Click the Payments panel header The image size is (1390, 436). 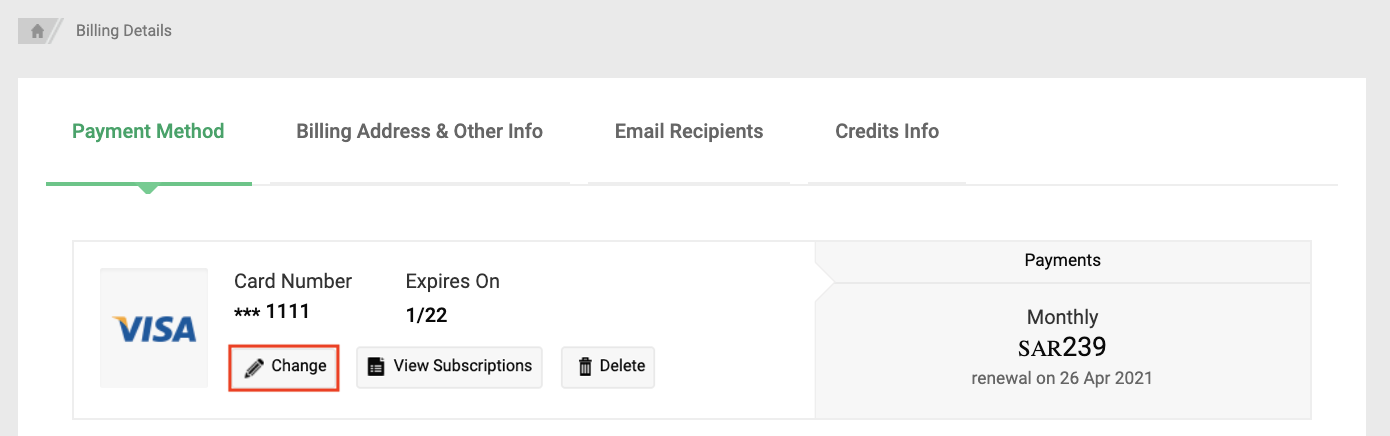click(x=1062, y=260)
